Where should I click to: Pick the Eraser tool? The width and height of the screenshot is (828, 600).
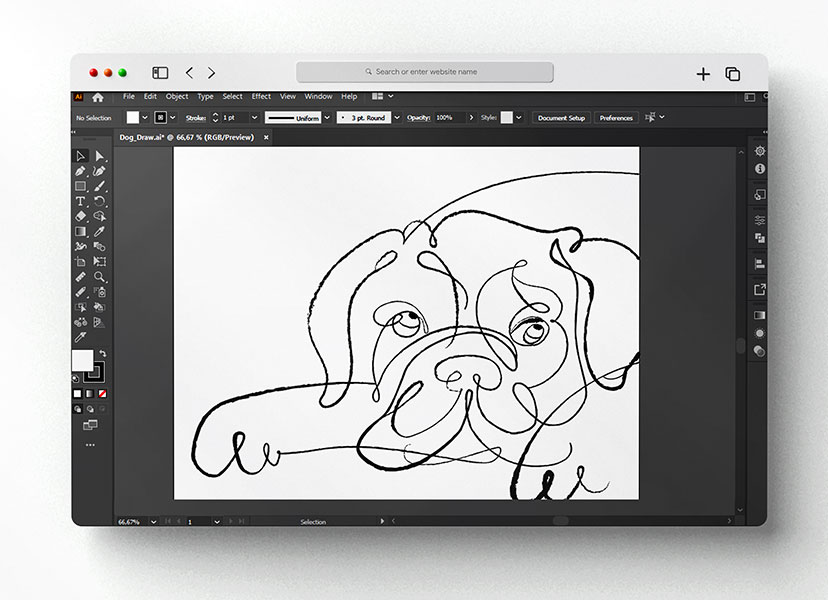[x=81, y=216]
